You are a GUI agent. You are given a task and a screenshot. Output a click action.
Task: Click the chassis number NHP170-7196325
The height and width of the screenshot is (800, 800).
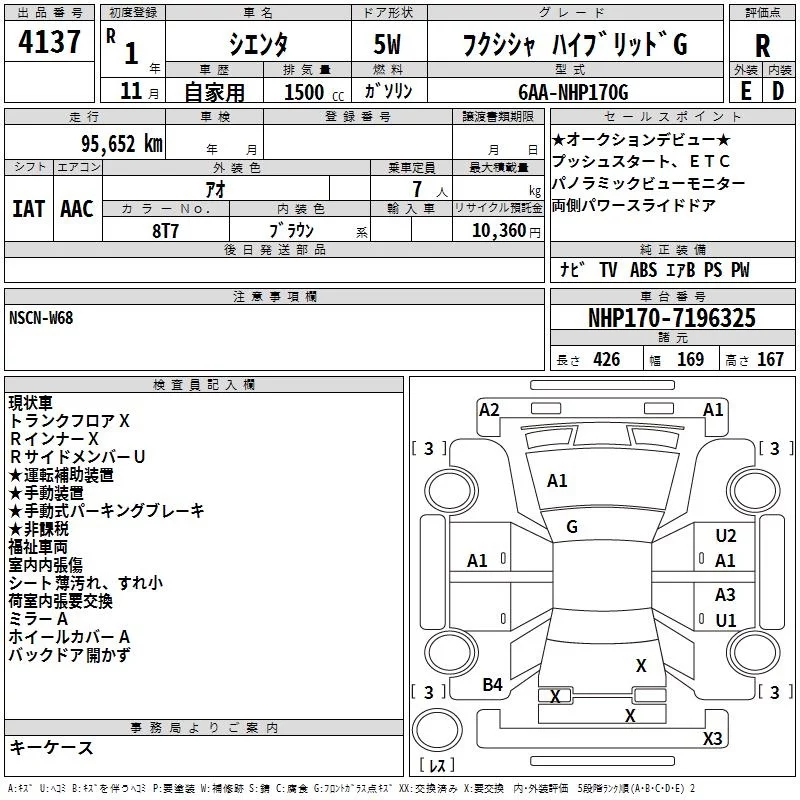click(672, 319)
